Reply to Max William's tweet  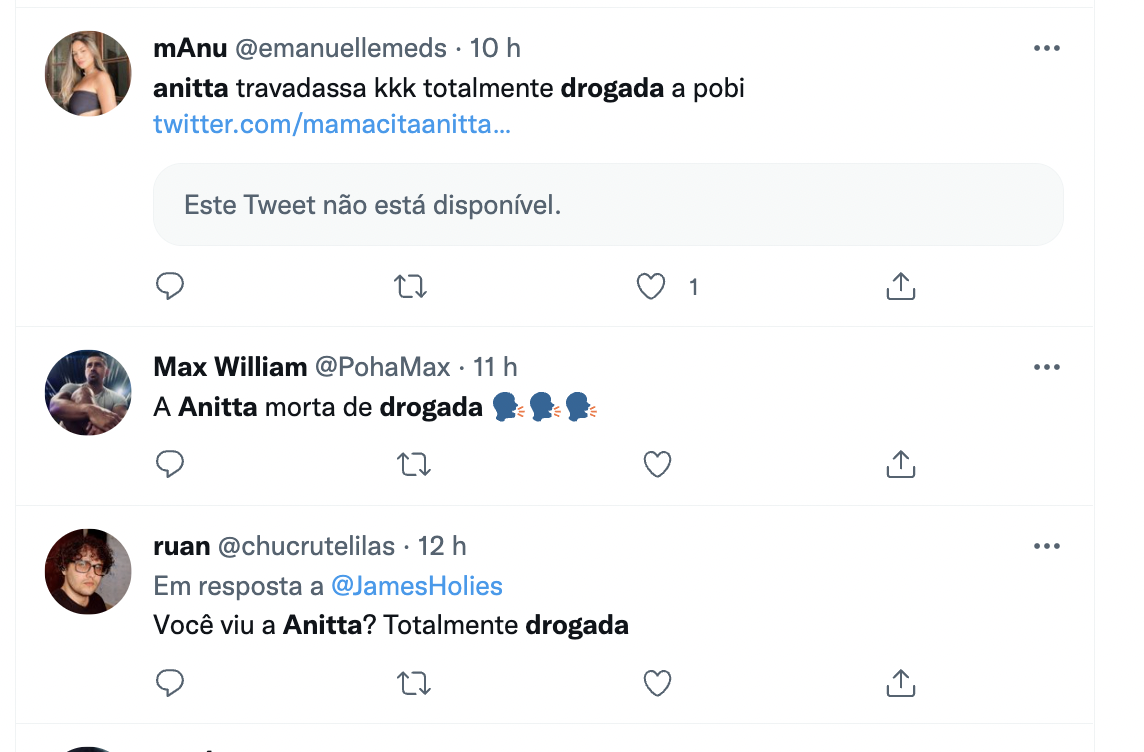tap(171, 464)
